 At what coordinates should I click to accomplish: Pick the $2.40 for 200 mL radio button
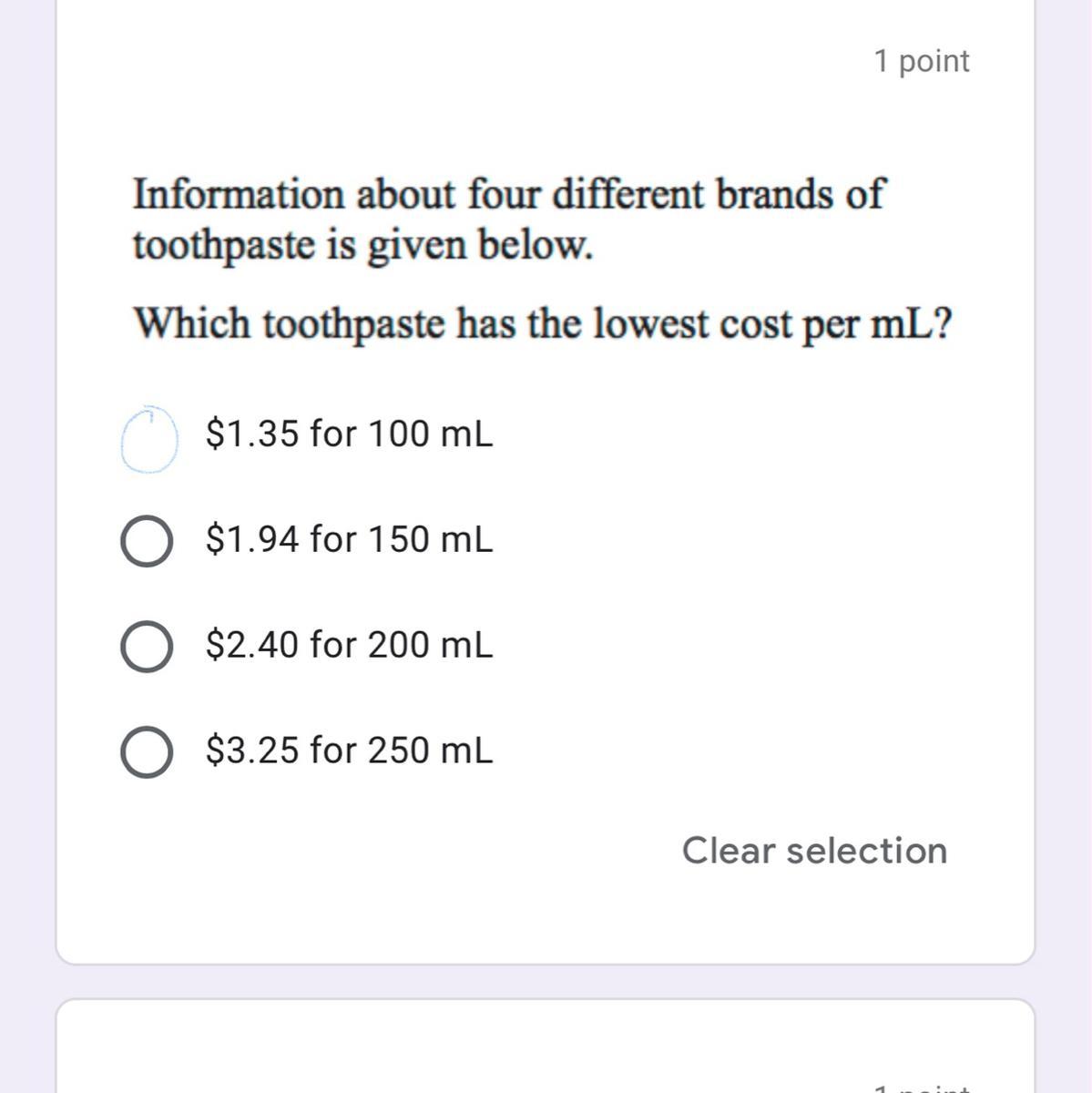pyautogui.click(x=146, y=647)
